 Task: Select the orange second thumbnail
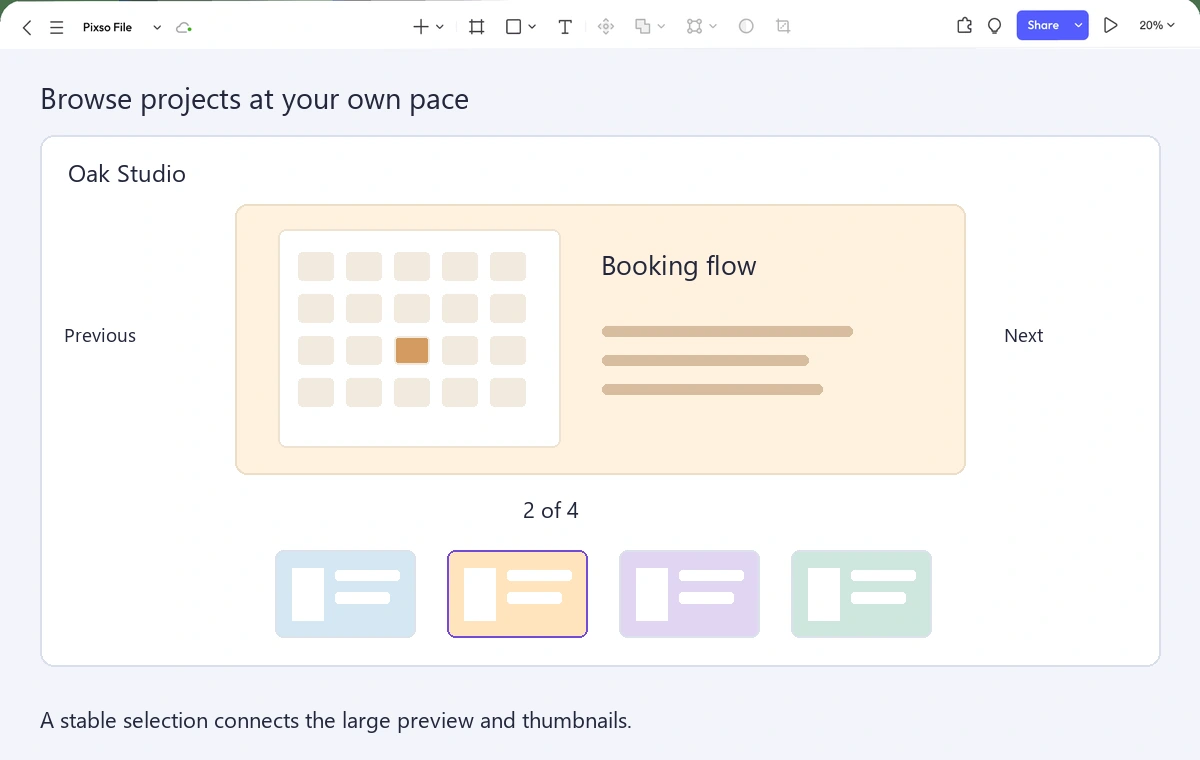point(517,594)
